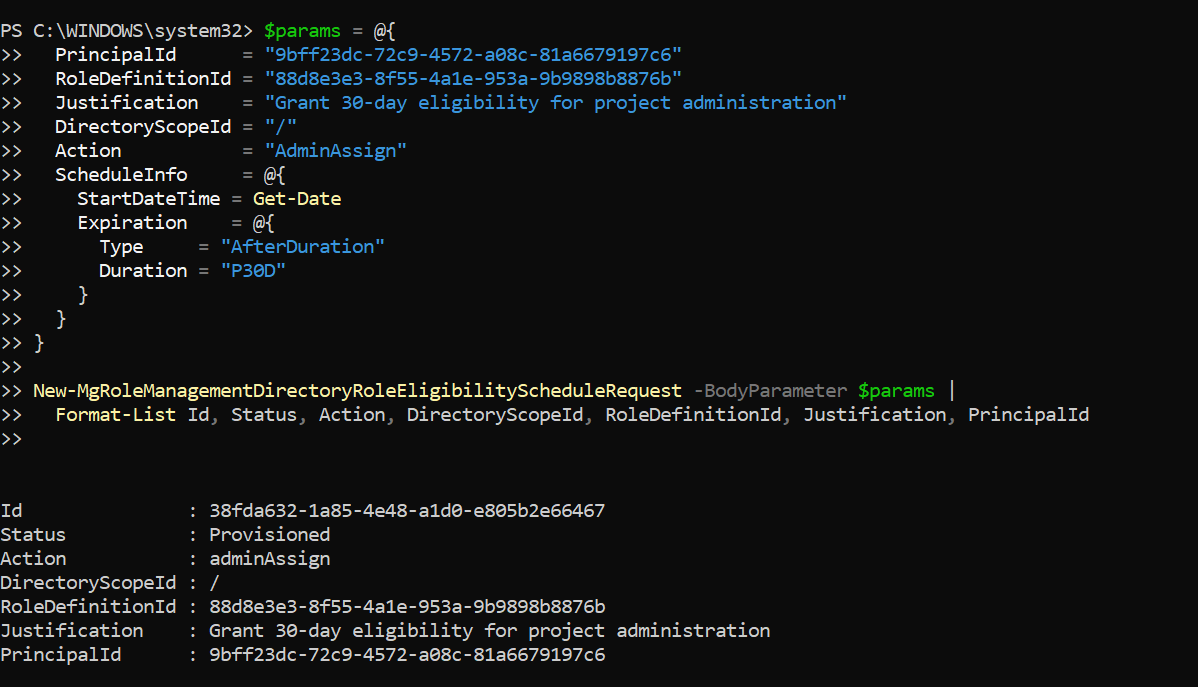
Task: Click the Format-List command text
Action: [116, 414]
